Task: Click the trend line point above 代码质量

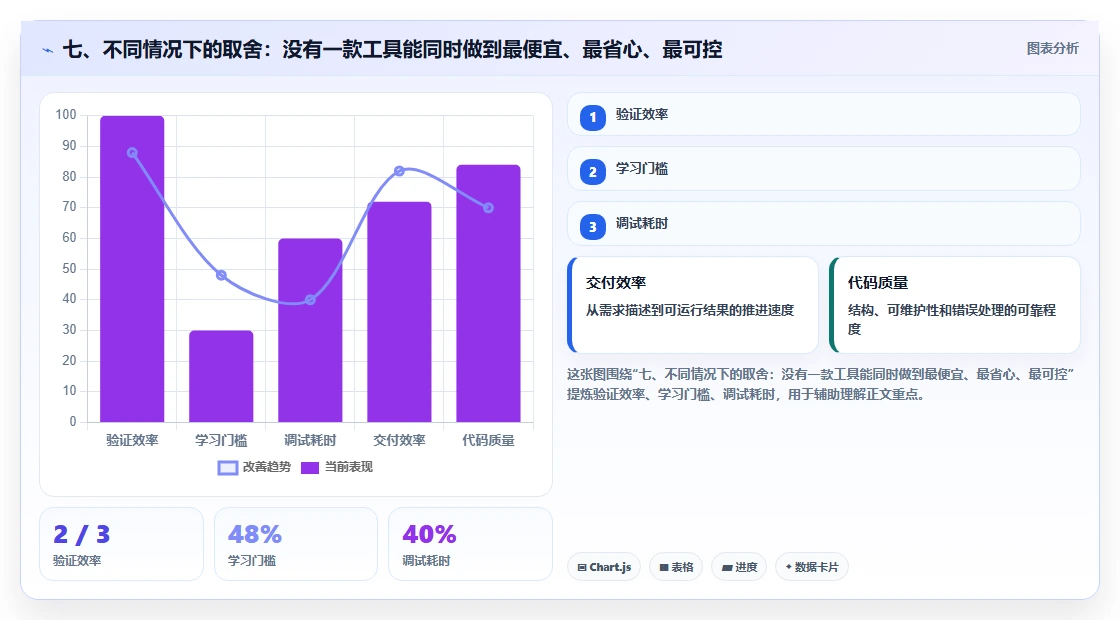Action: (x=489, y=208)
